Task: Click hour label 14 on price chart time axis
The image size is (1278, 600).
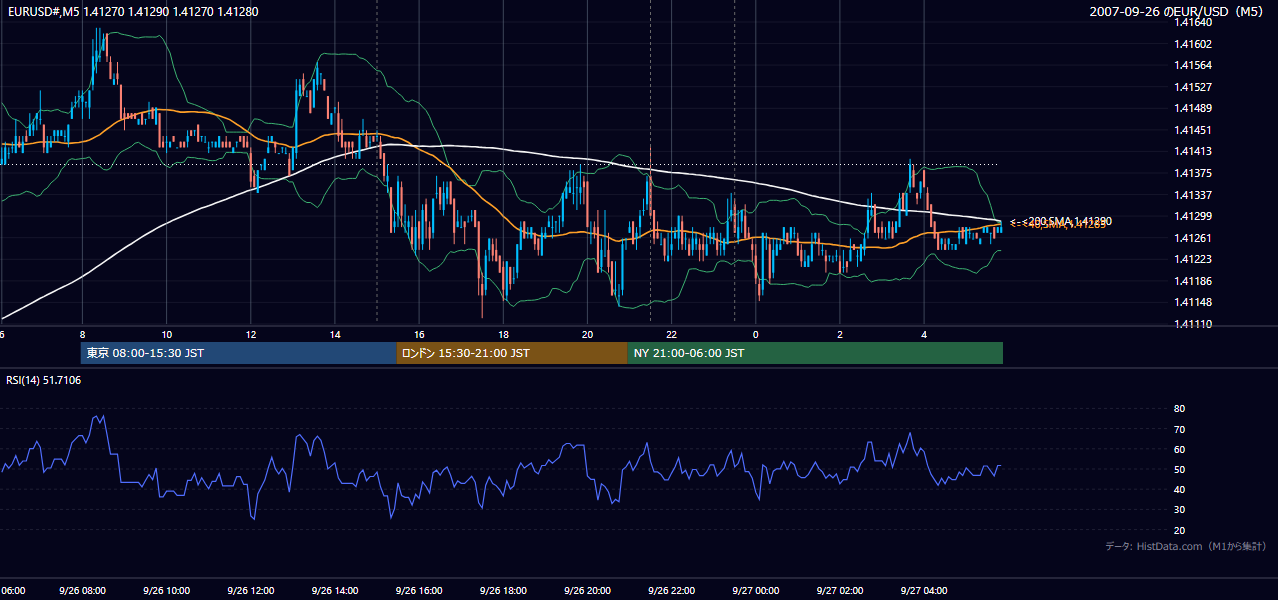Action: [335, 334]
